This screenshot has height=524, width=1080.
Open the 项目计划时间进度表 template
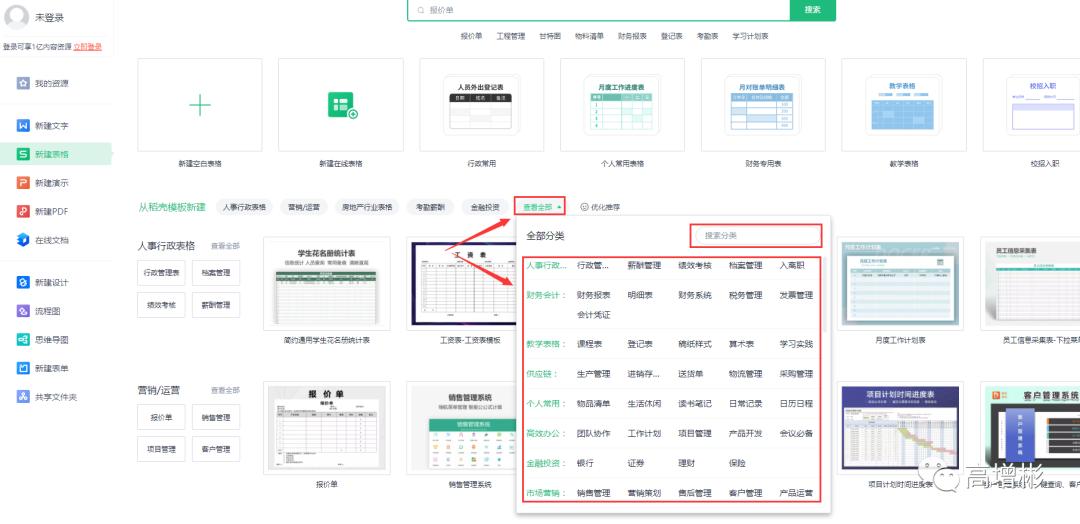pyautogui.click(x=900, y=428)
